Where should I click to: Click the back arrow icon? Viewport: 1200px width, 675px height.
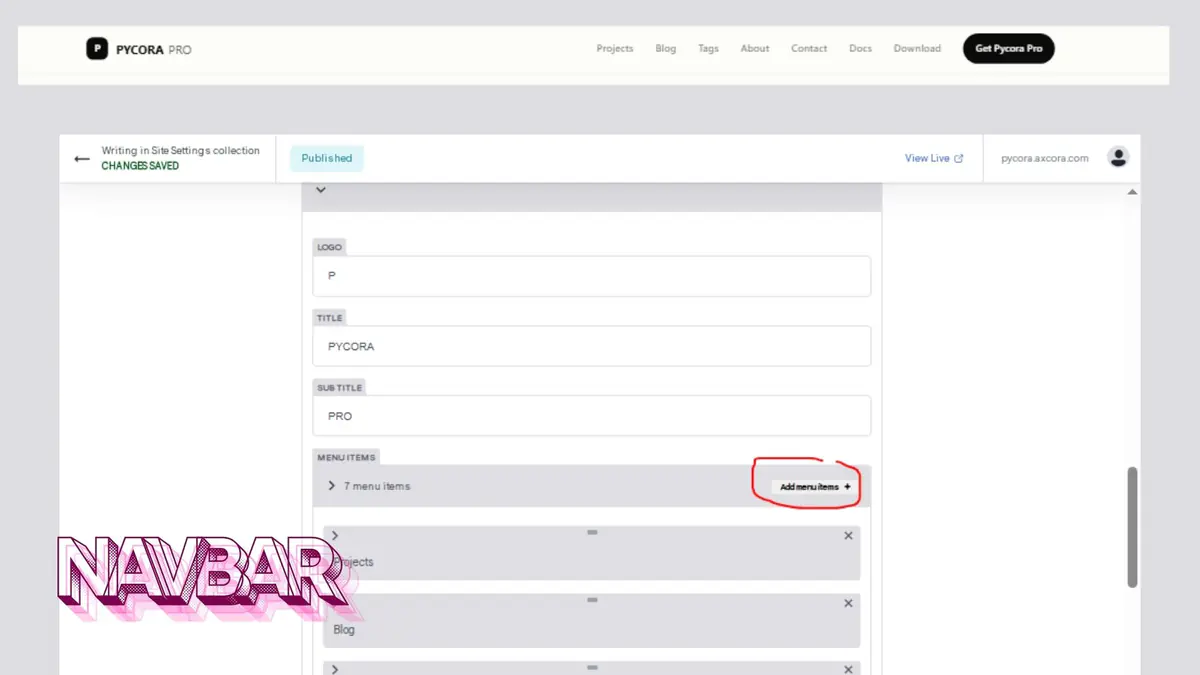(82, 159)
